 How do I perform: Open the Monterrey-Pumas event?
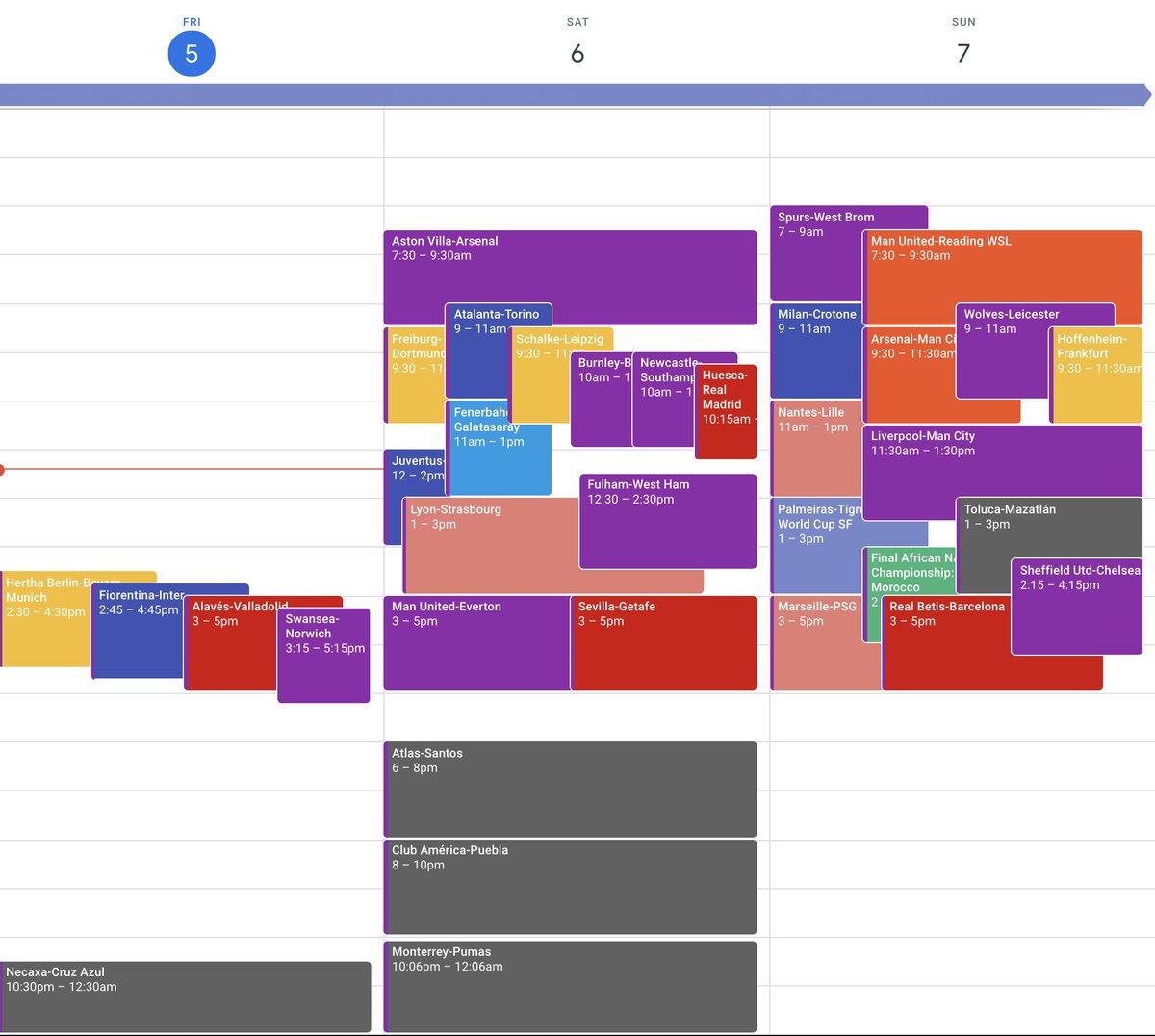point(570,987)
